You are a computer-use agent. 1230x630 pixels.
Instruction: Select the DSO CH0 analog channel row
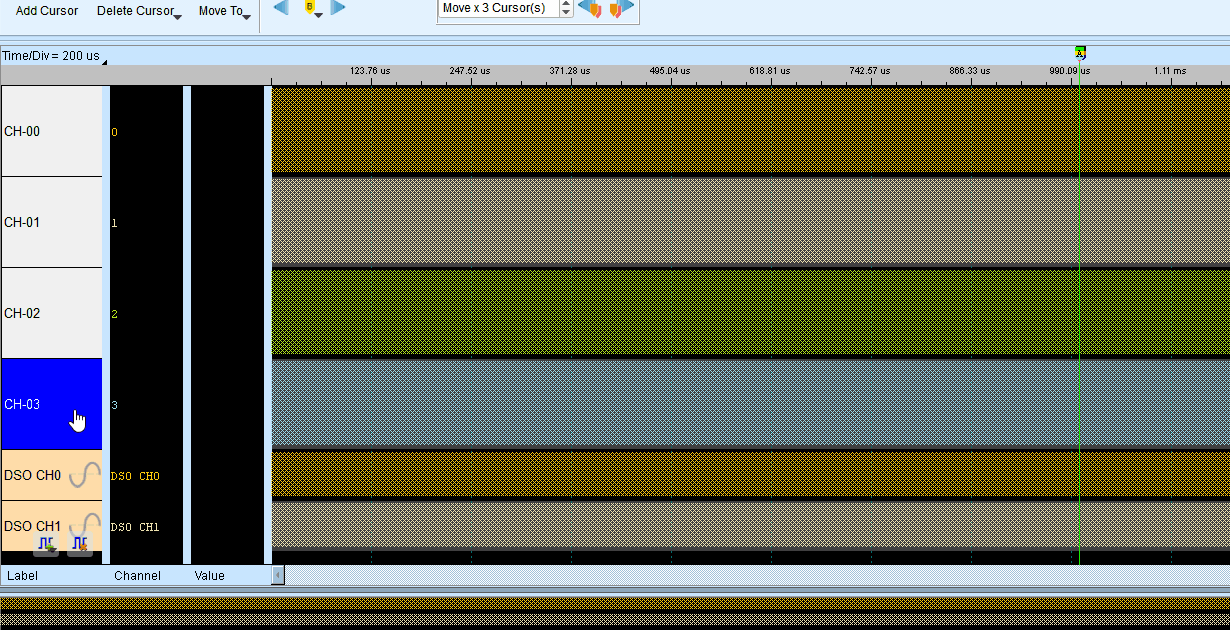pos(51,475)
